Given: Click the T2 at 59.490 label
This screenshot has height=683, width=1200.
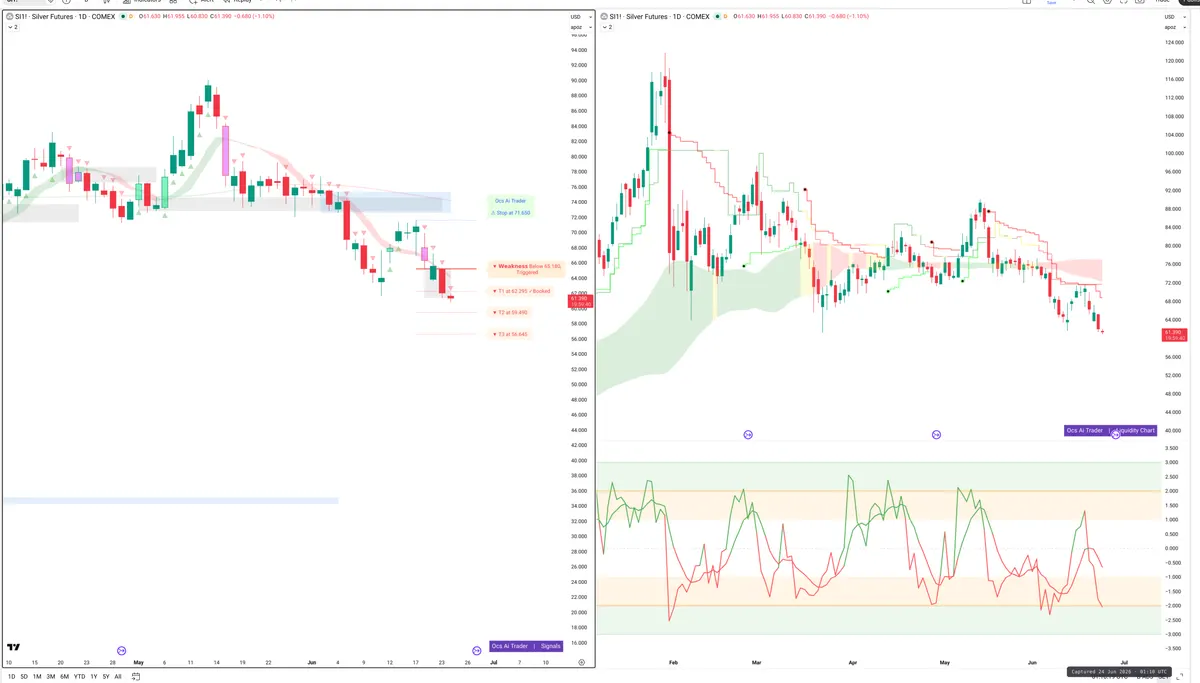Looking at the screenshot, I should click(510, 312).
